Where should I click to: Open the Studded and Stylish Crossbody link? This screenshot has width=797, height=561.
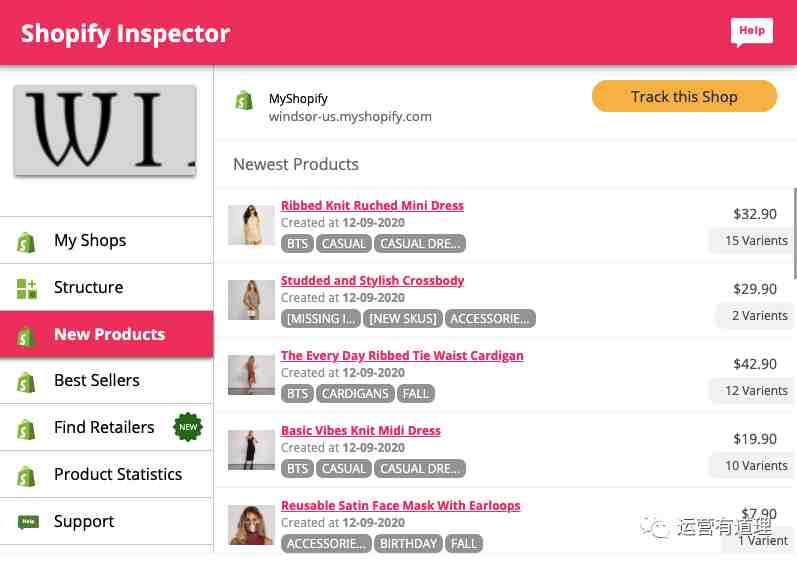[372, 280]
